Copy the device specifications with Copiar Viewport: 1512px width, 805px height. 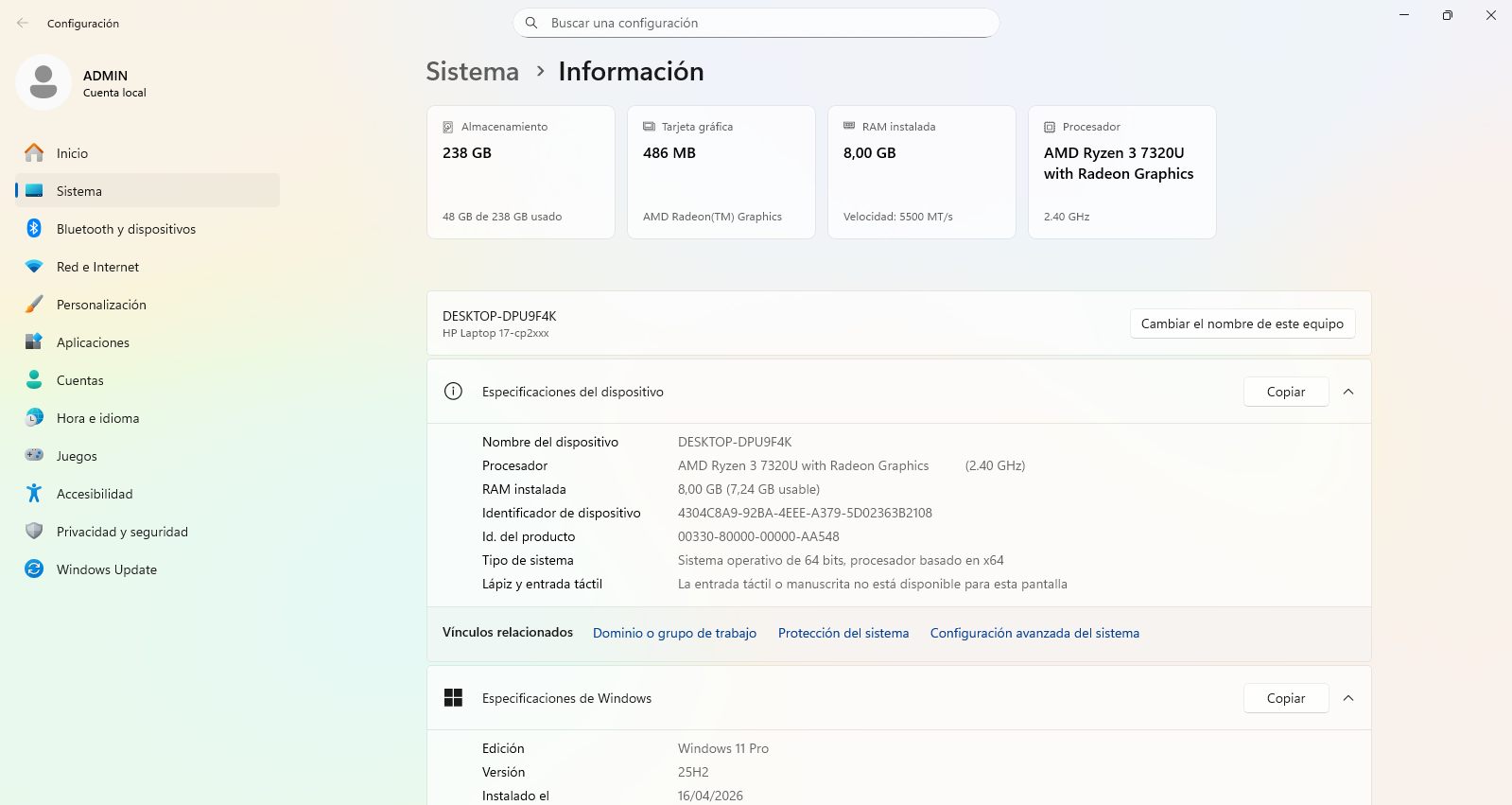click(x=1286, y=392)
